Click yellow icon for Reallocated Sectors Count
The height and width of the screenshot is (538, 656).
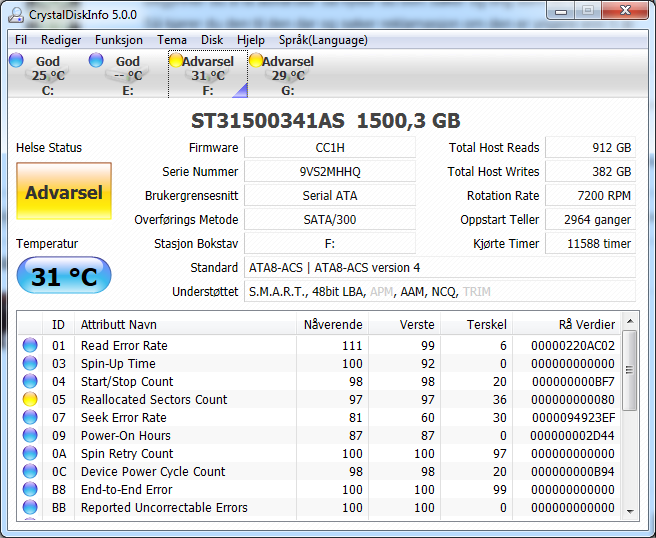click(30, 399)
